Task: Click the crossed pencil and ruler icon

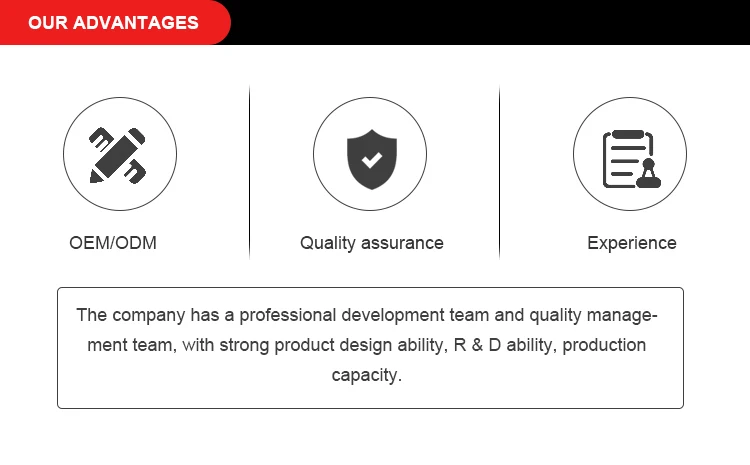Action: click(x=120, y=154)
